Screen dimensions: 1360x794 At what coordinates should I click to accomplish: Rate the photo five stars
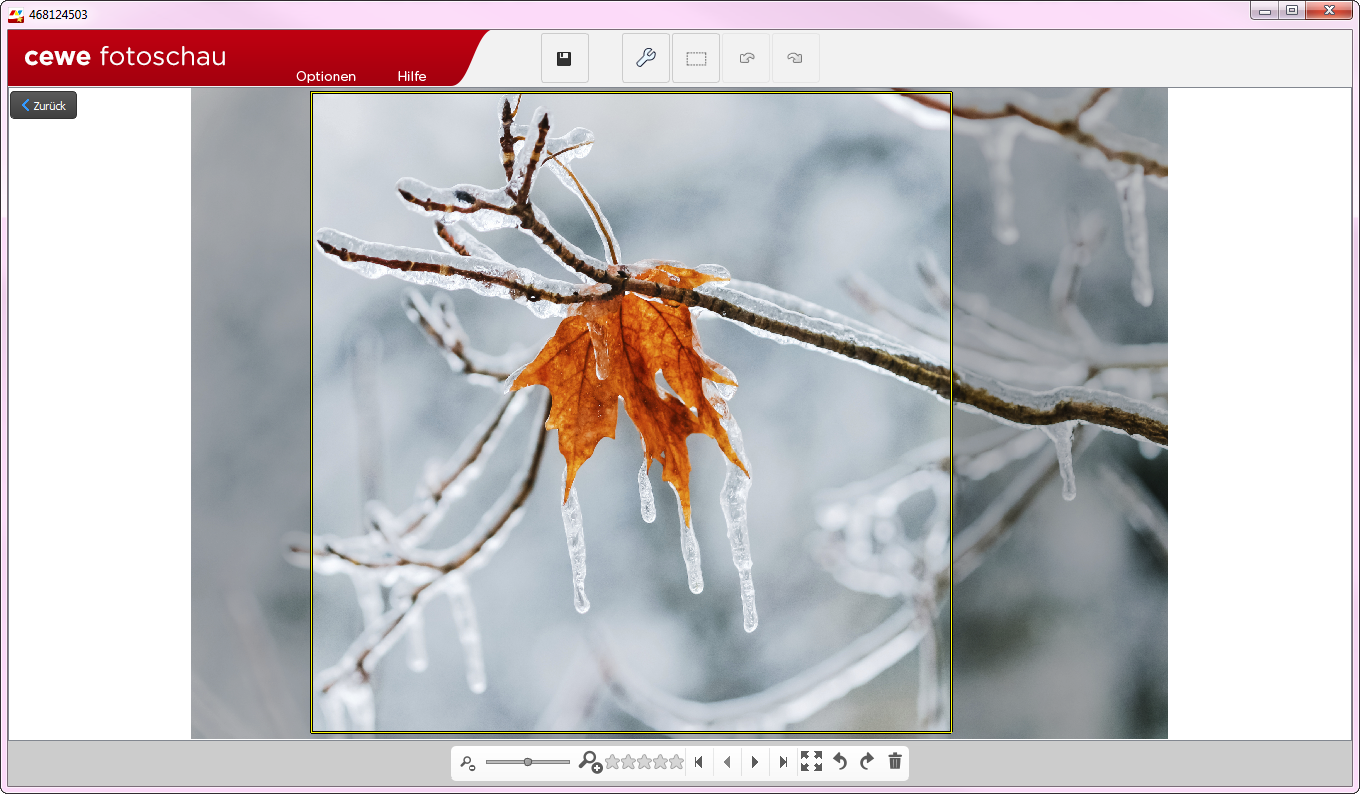coord(676,762)
